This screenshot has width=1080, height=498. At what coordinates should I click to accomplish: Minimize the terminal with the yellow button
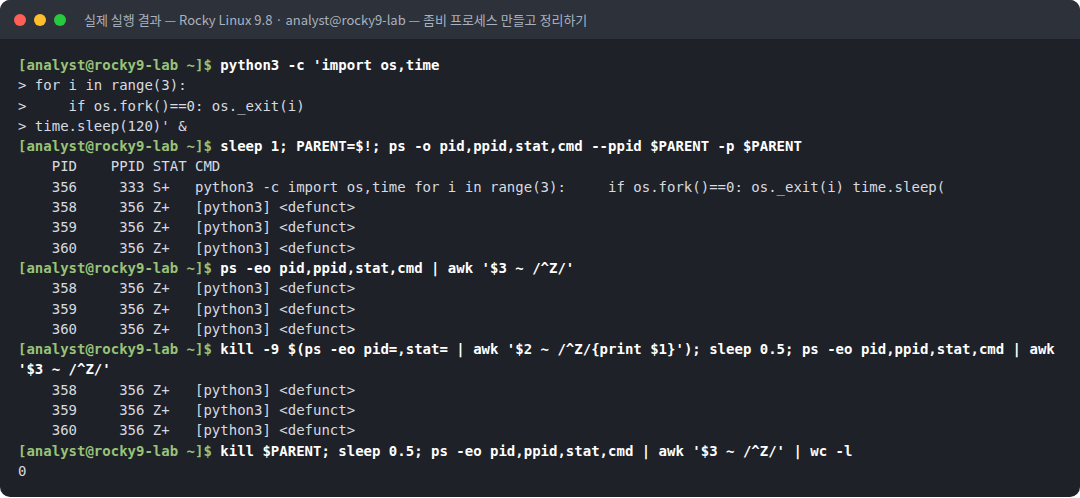click(40, 20)
